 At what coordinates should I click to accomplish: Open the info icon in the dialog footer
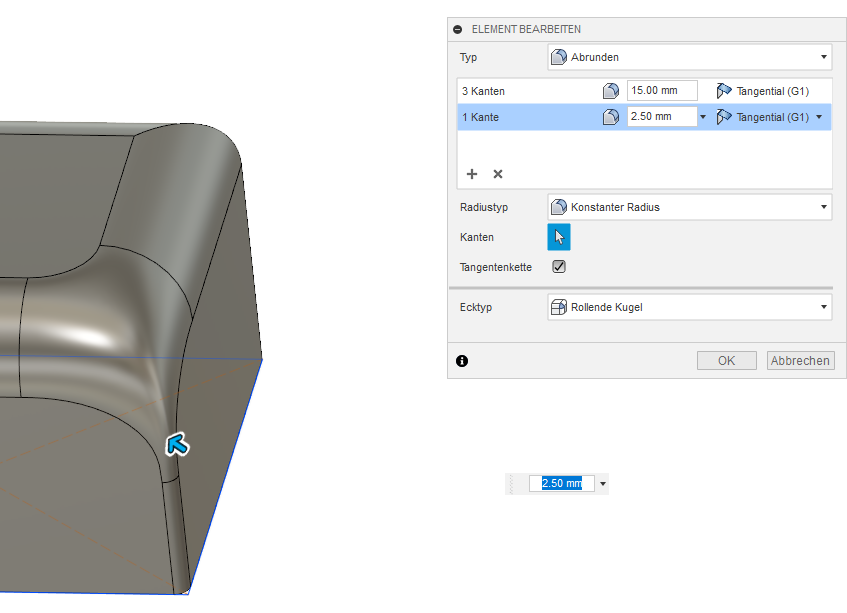(462, 360)
